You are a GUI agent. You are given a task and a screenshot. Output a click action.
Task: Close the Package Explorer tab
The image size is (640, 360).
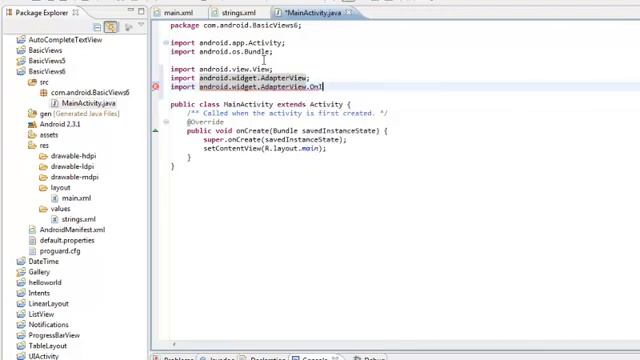76,13
